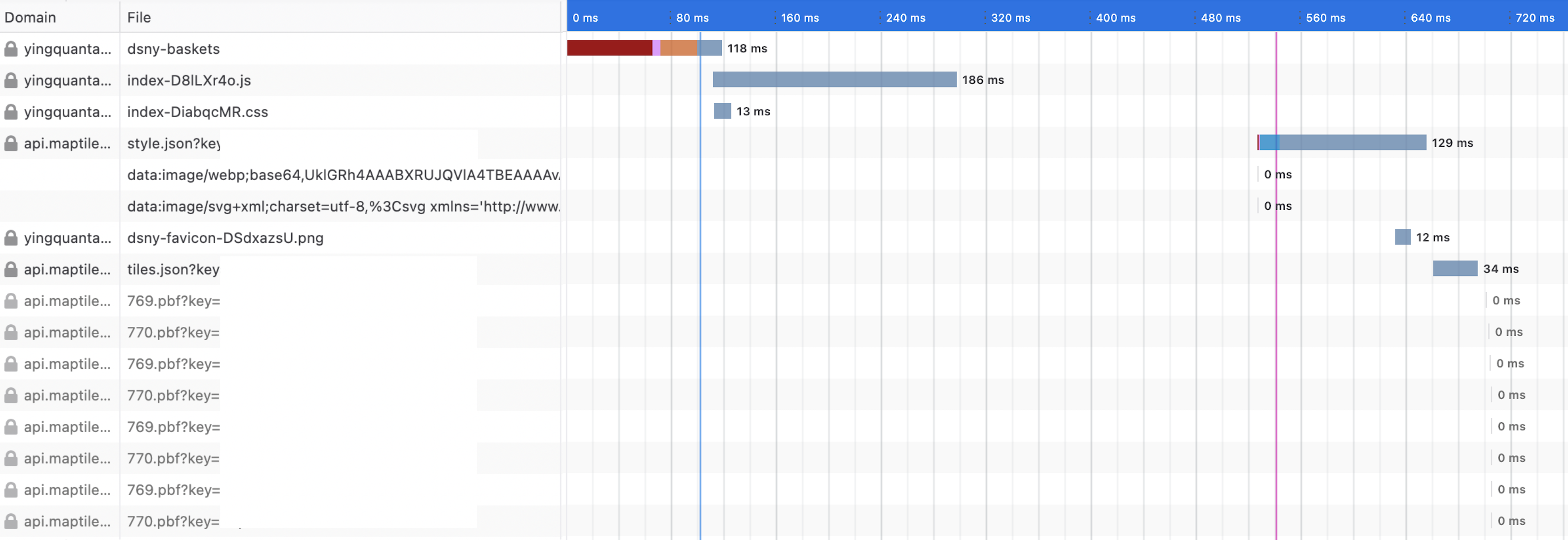Click the lock icon beside dsny-baskets
The image size is (1568, 540).
click(11, 48)
